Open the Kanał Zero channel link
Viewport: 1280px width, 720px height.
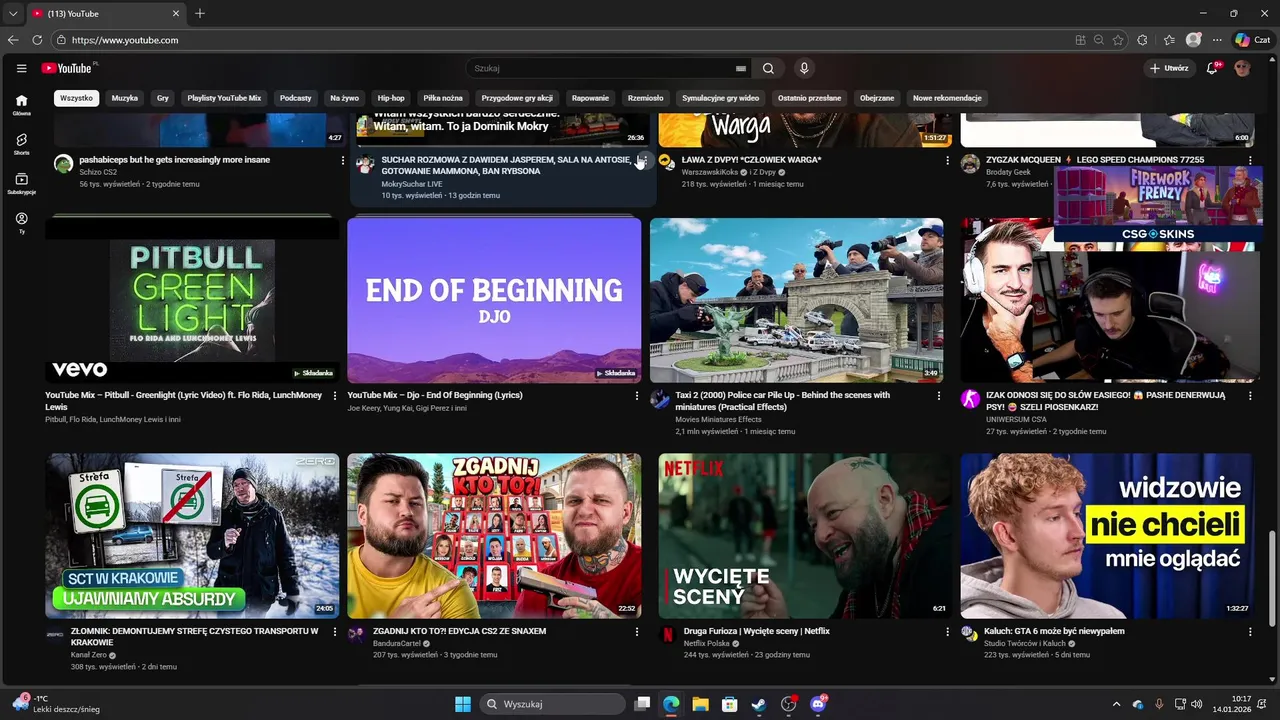[89, 655]
